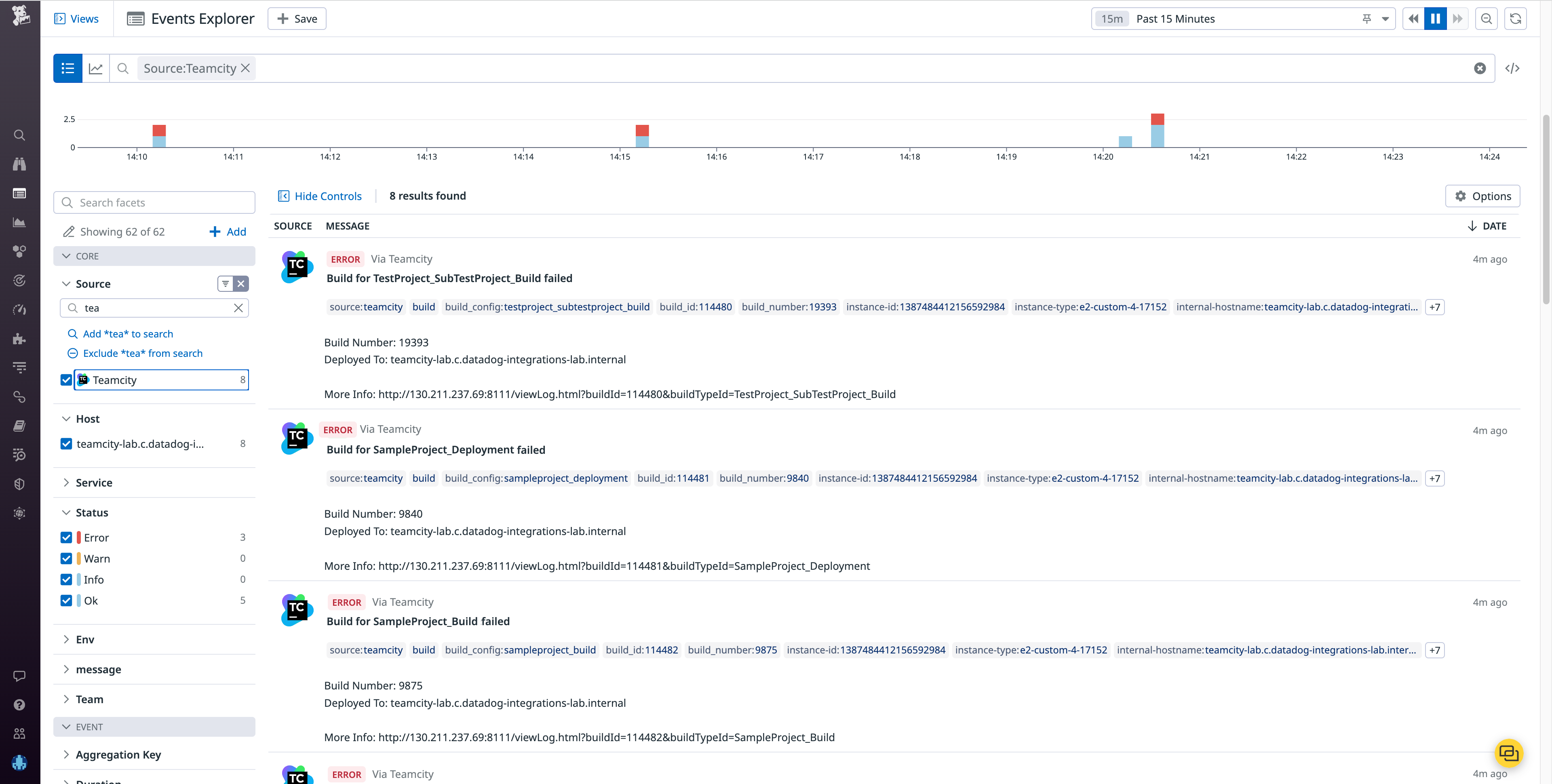1552x784 pixels.
Task: Click the zoom out time range icon
Action: click(1486, 19)
